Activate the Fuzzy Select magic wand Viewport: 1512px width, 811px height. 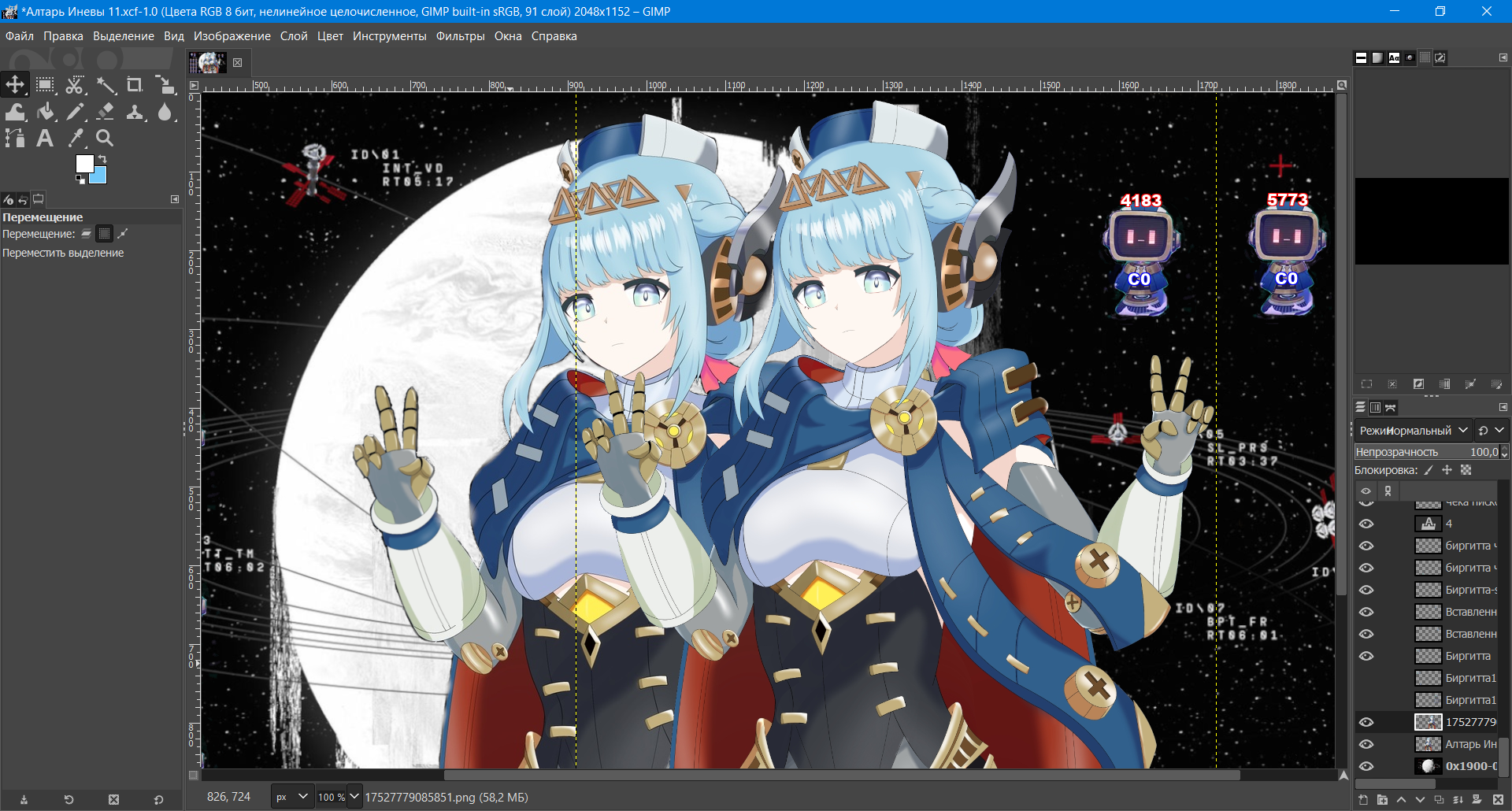pos(105,84)
